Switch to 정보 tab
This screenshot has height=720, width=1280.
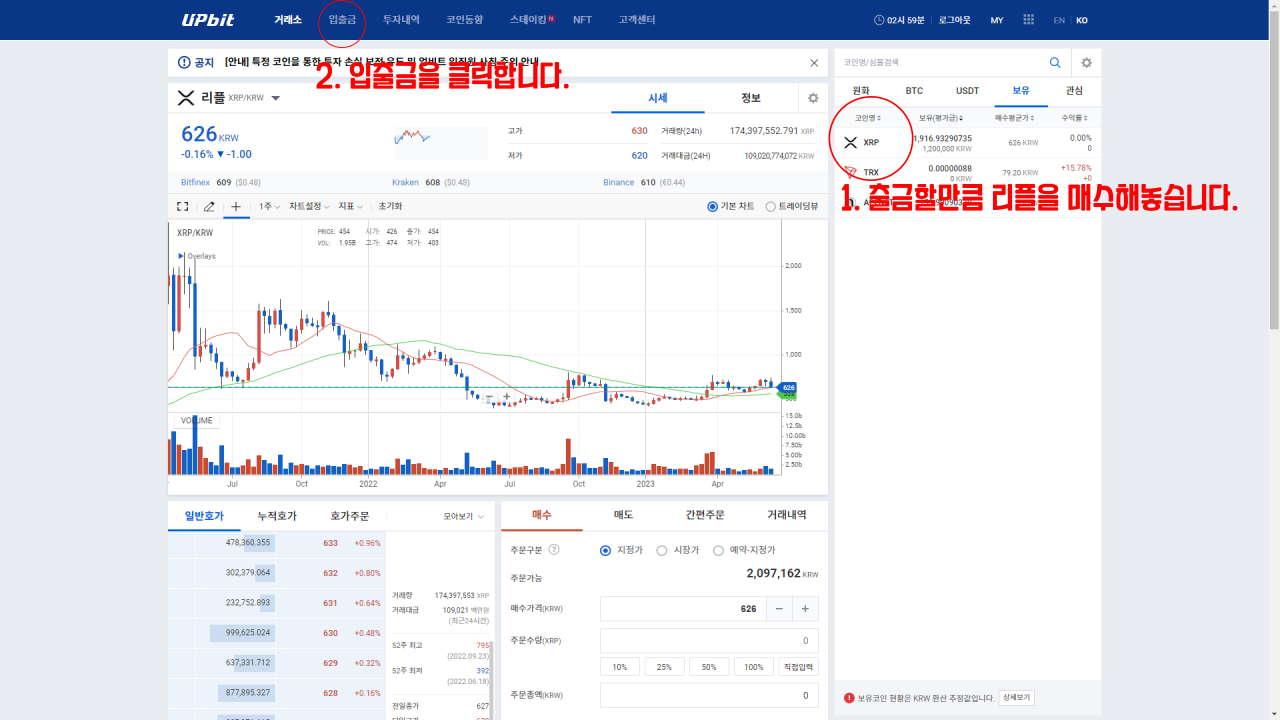(x=751, y=98)
